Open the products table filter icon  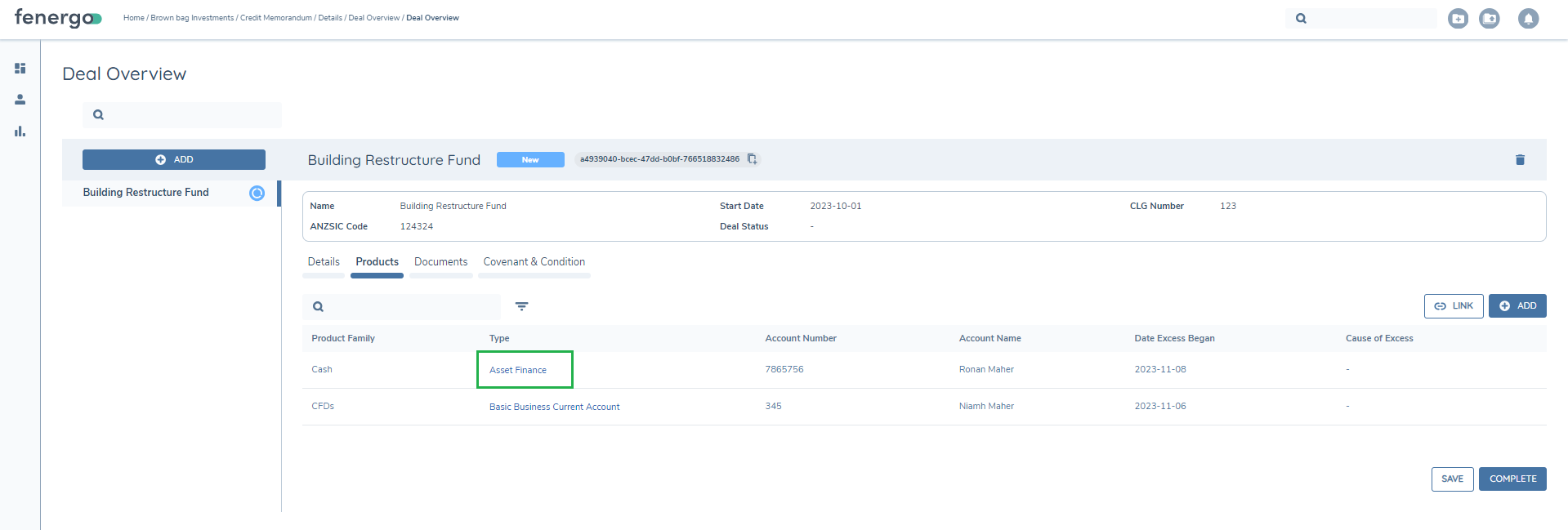point(521,306)
